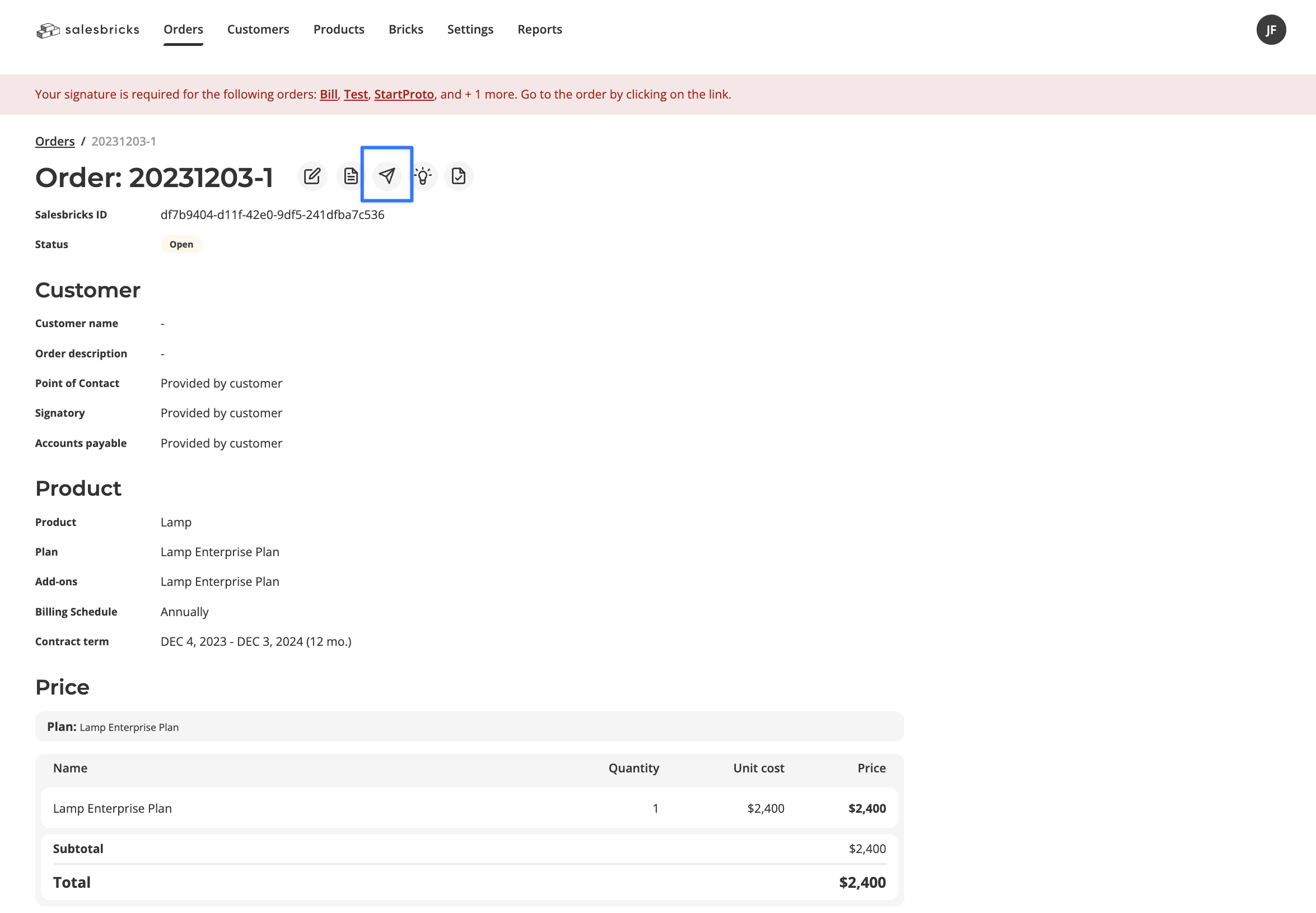The height and width of the screenshot is (913, 1316).
Task: Click the Orders breadcrumb link
Action: click(x=55, y=141)
